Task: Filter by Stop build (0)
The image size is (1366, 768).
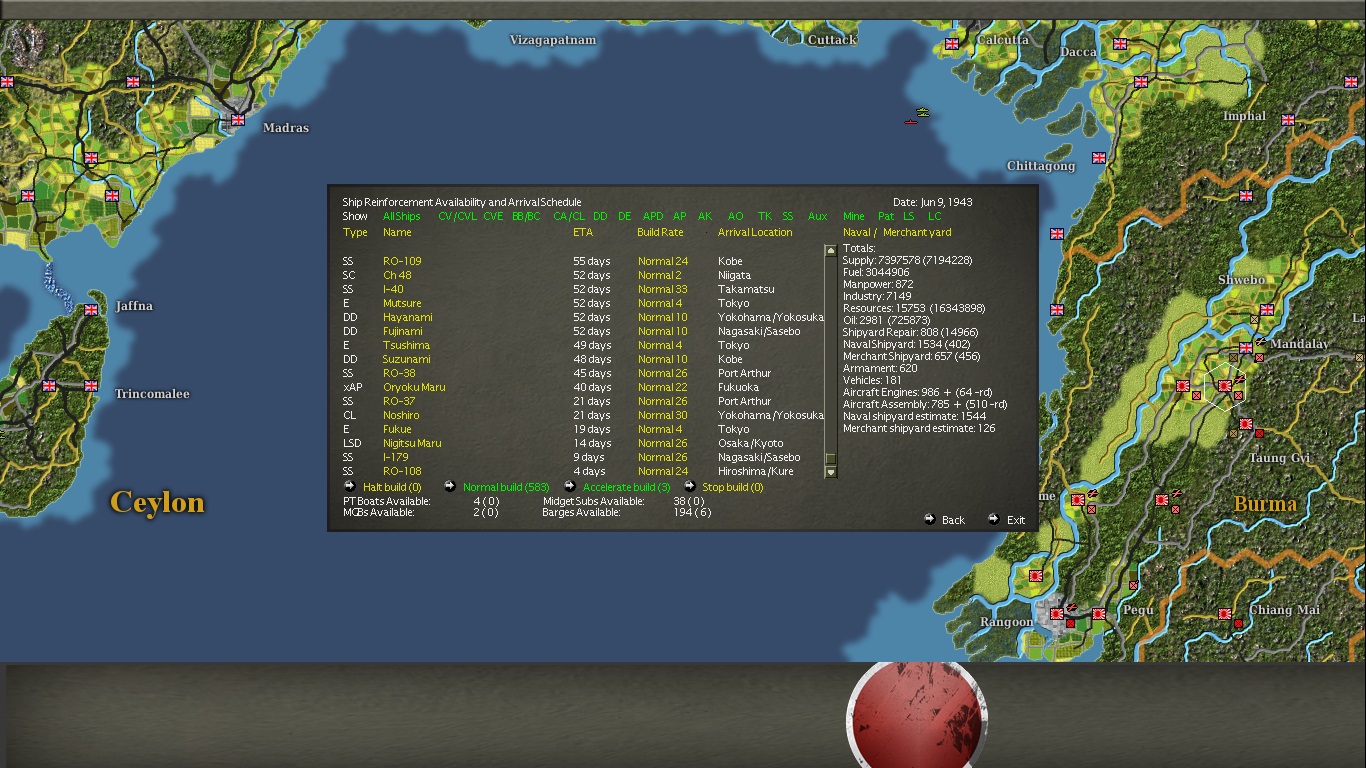Action: pyautogui.click(x=733, y=487)
